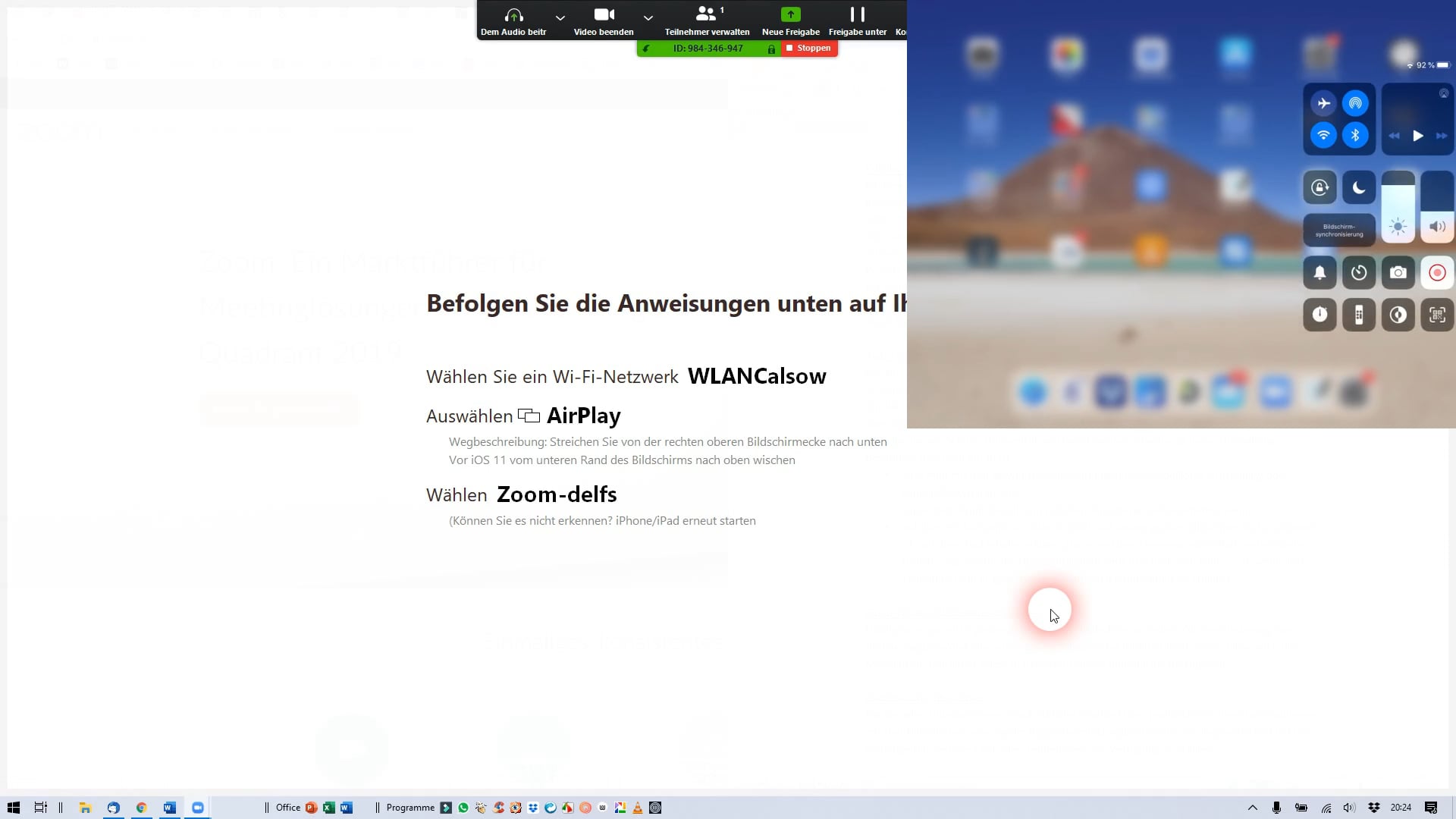Play media in Control Center music widget
Screen dimensions: 1456x819
pyautogui.click(x=1417, y=136)
